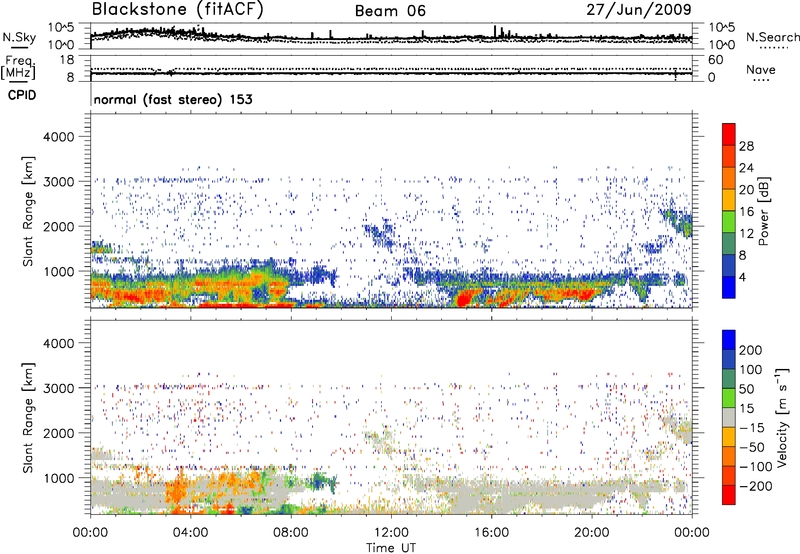This screenshot has height=554, width=800.
Task: Click the strong red echo near 15:00 on power plot
Action: pos(464,298)
